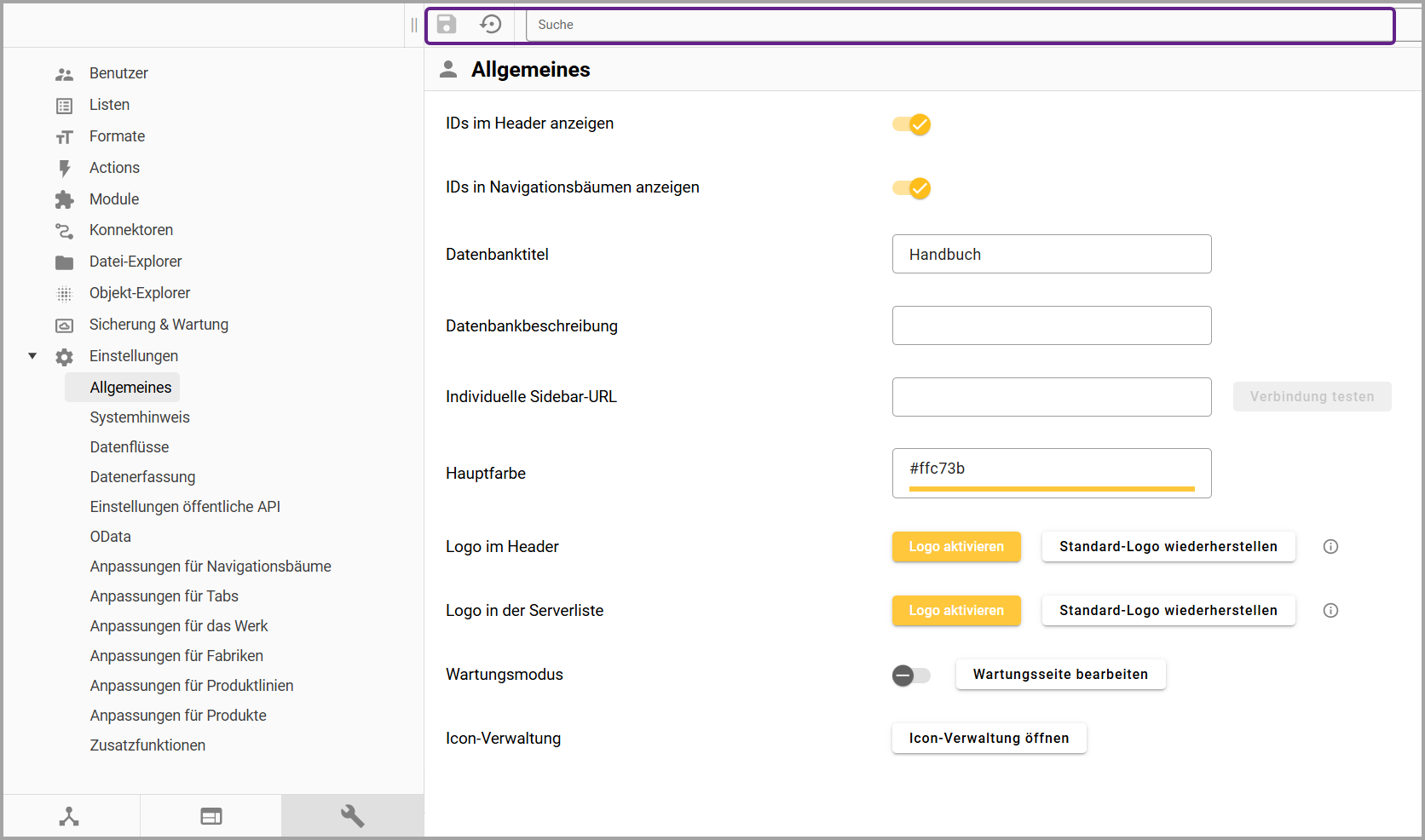Click Logo aktivieren for Logo in der Serverliste

(956, 611)
